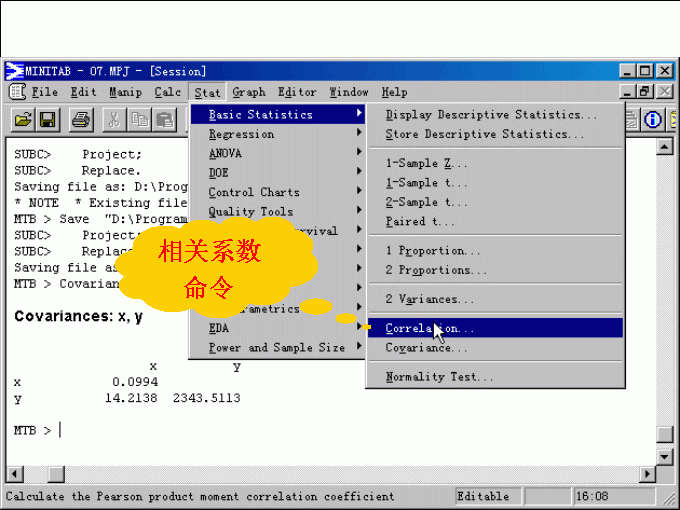Click the blue Info toolbar icon
This screenshot has width=680, height=510.
pyautogui.click(x=654, y=120)
